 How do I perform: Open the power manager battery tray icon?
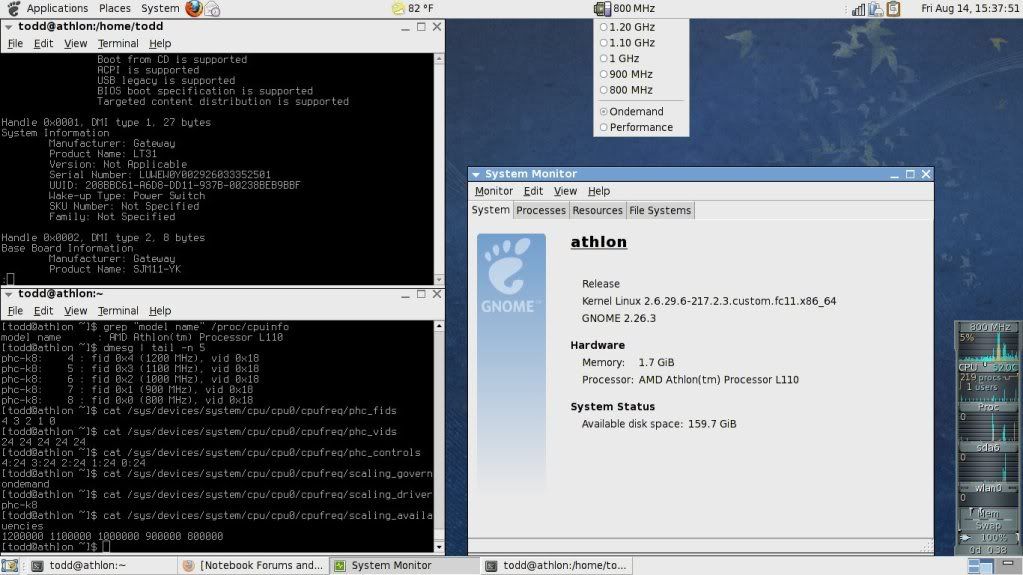[x=876, y=8]
